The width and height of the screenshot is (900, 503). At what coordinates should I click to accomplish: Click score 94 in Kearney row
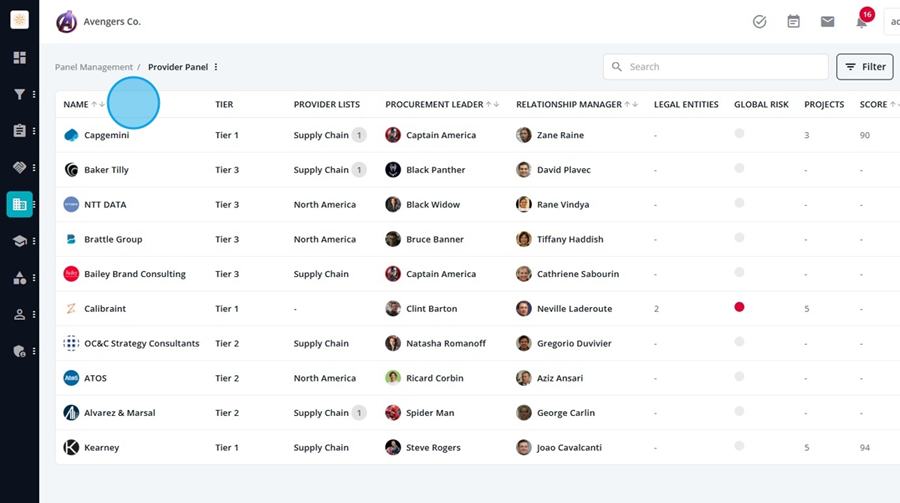tap(864, 448)
